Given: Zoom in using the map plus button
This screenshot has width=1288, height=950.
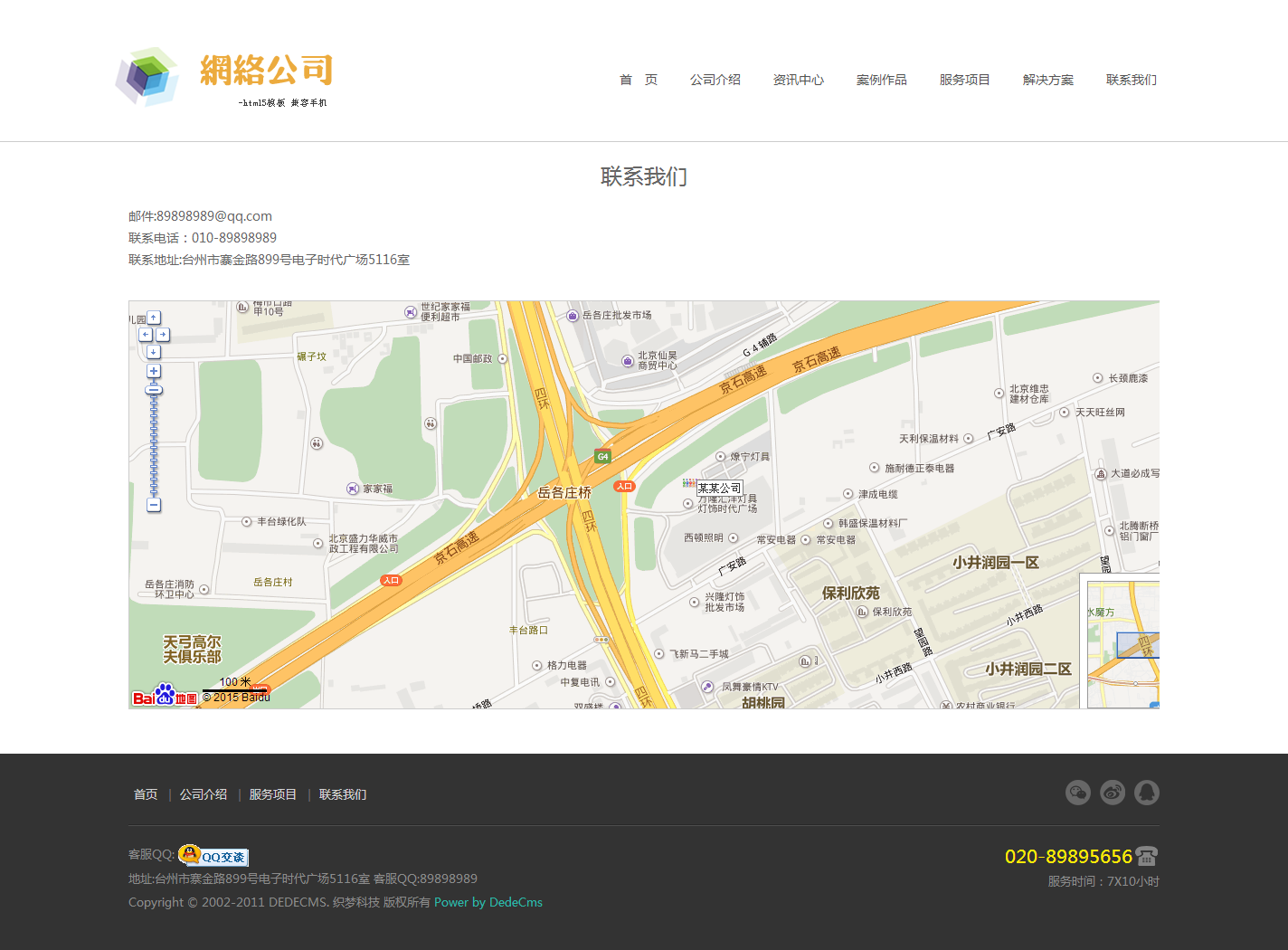Looking at the screenshot, I should [154, 371].
